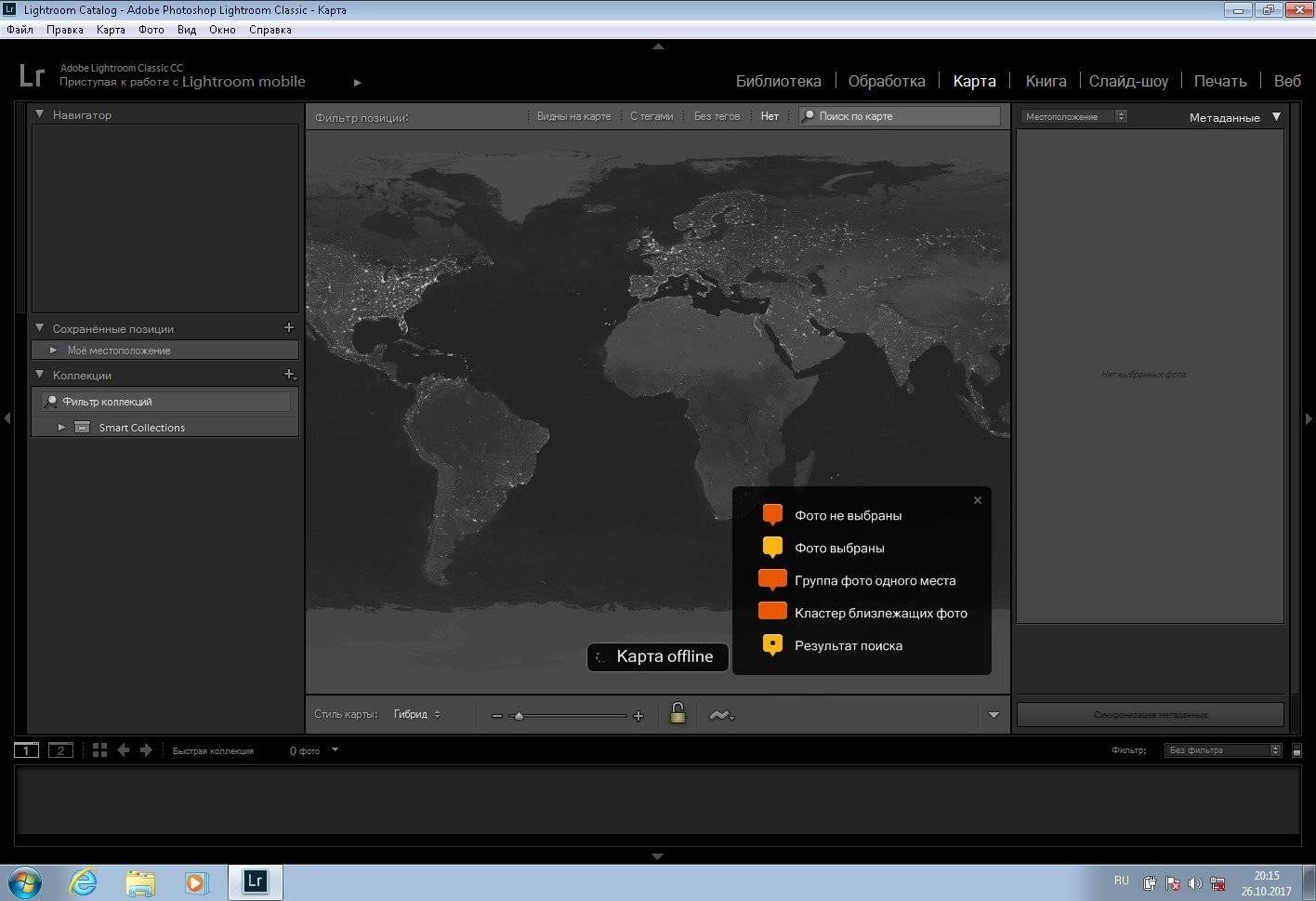Click the Синхронизация метаданных button

coord(1151,715)
